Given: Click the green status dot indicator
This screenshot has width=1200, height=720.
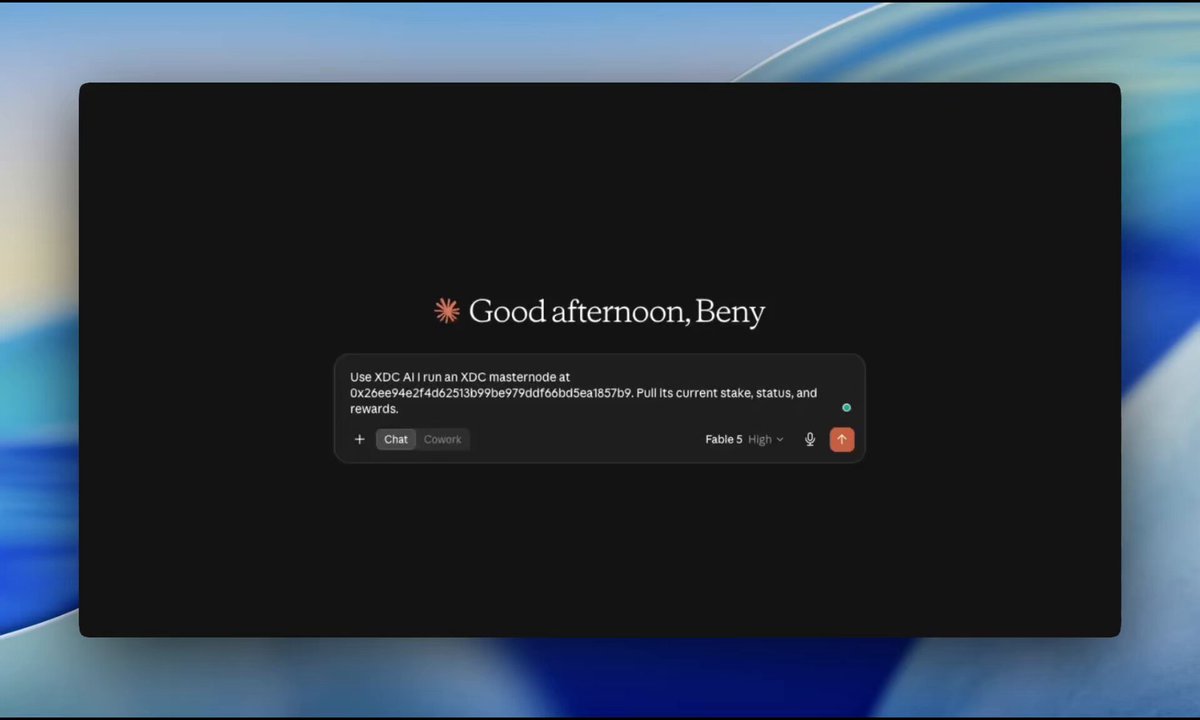Looking at the screenshot, I should coord(846,408).
